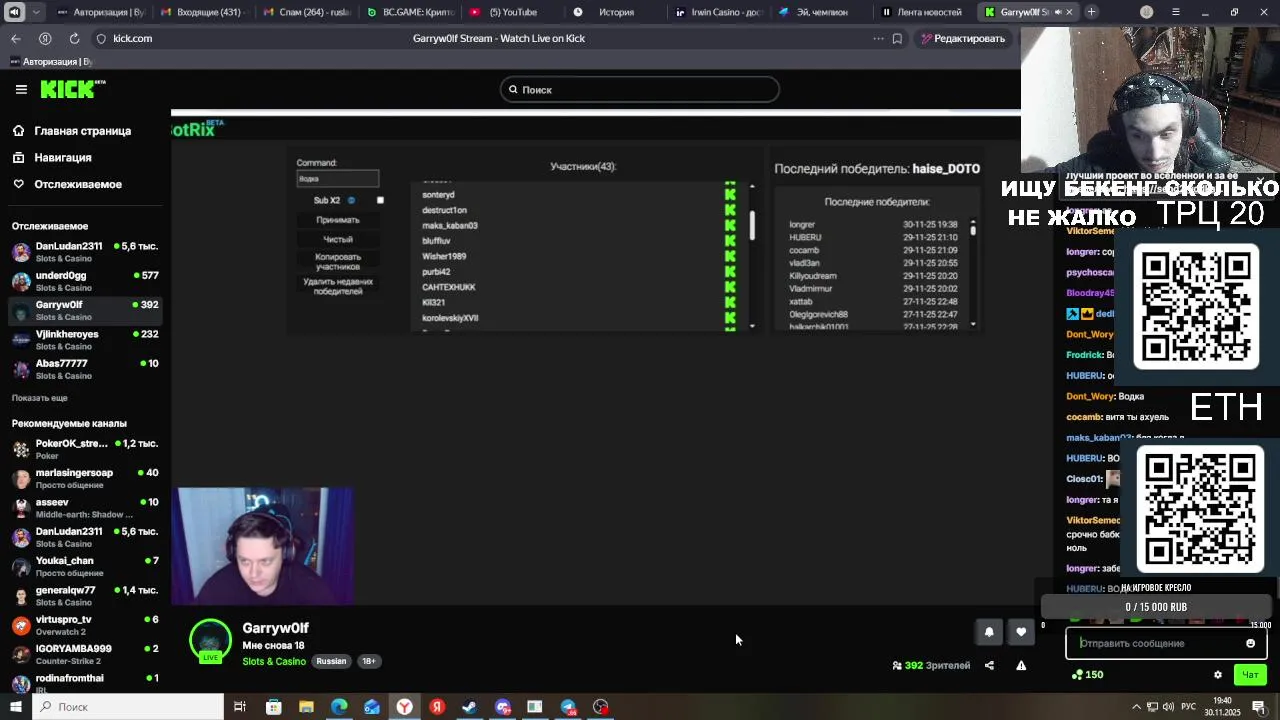The height and width of the screenshot is (720, 1280).
Task: Click the KICK logo
Action: click(72, 89)
